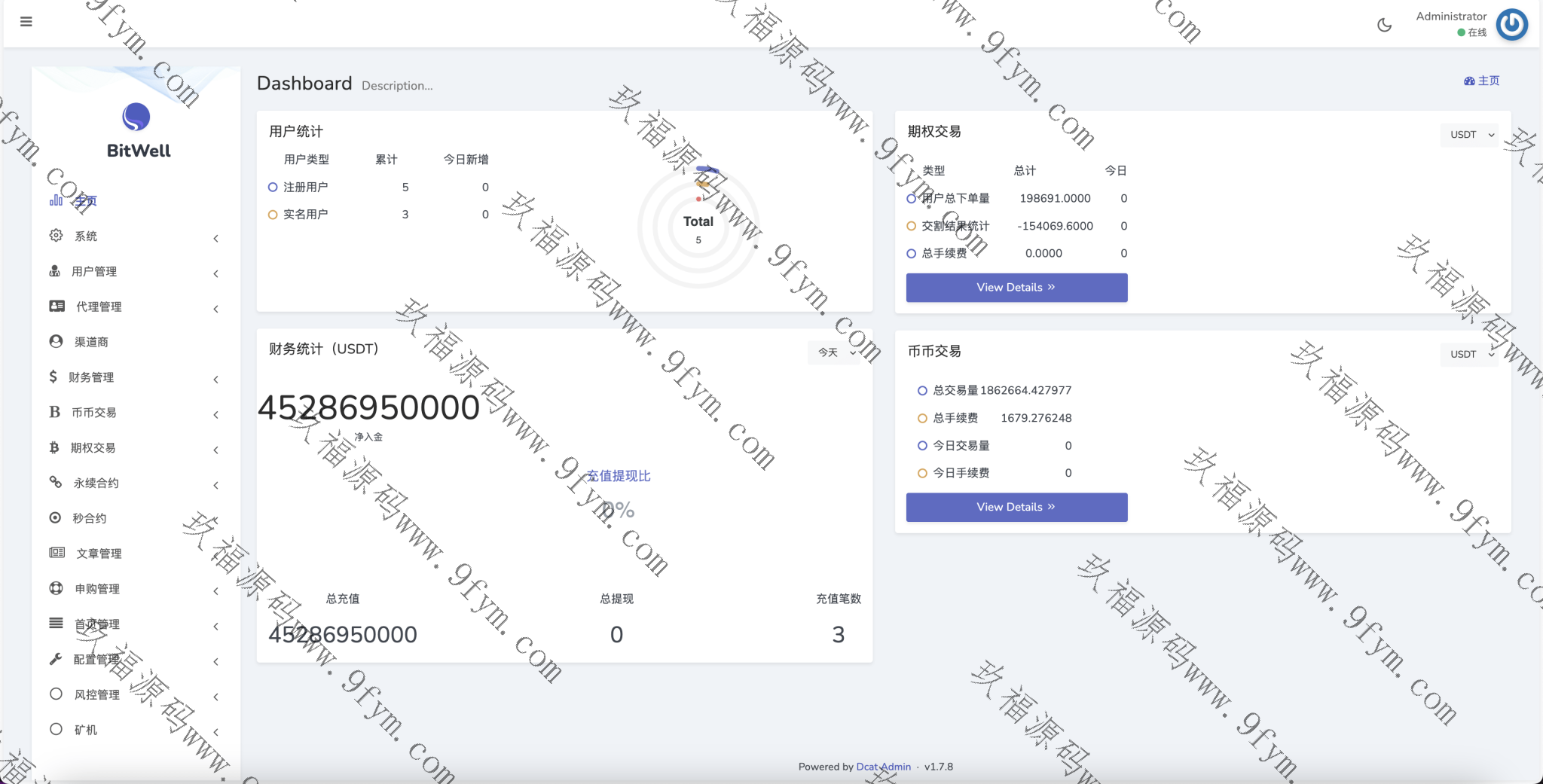Click the hamburger menu icon
This screenshot has width=1543, height=784.
click(x=26, y=22)
